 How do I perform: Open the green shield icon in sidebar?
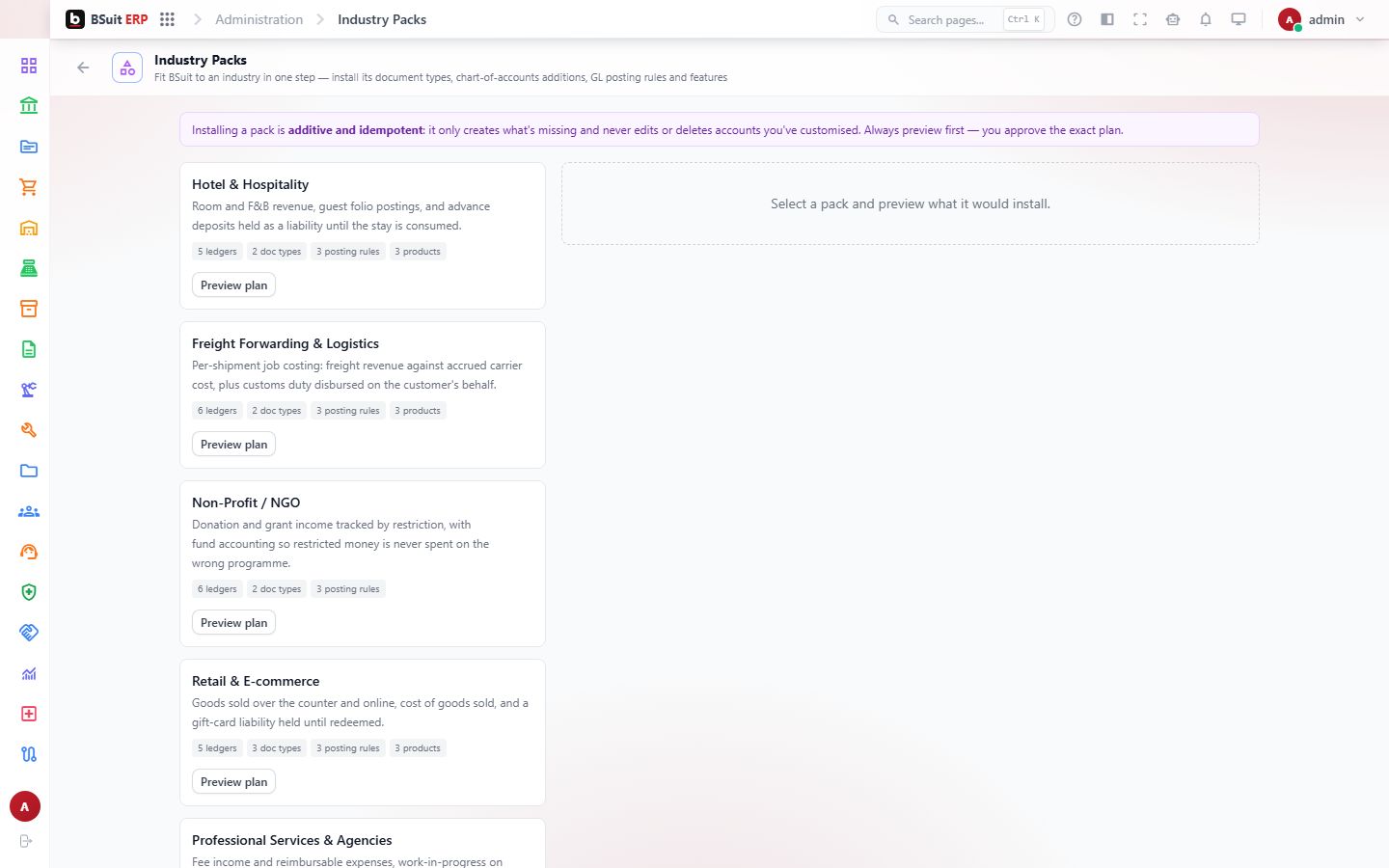coord(29,592)
